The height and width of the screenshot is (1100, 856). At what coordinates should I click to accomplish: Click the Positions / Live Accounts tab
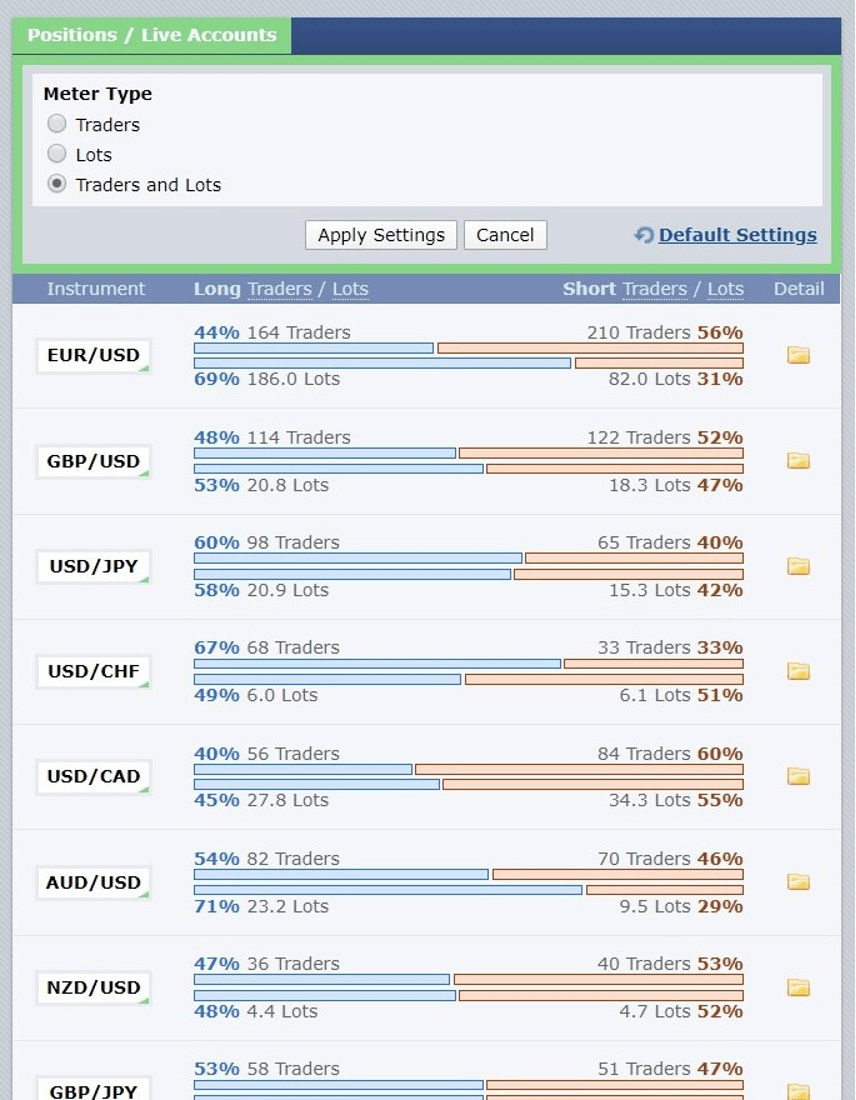click(152, 35)
